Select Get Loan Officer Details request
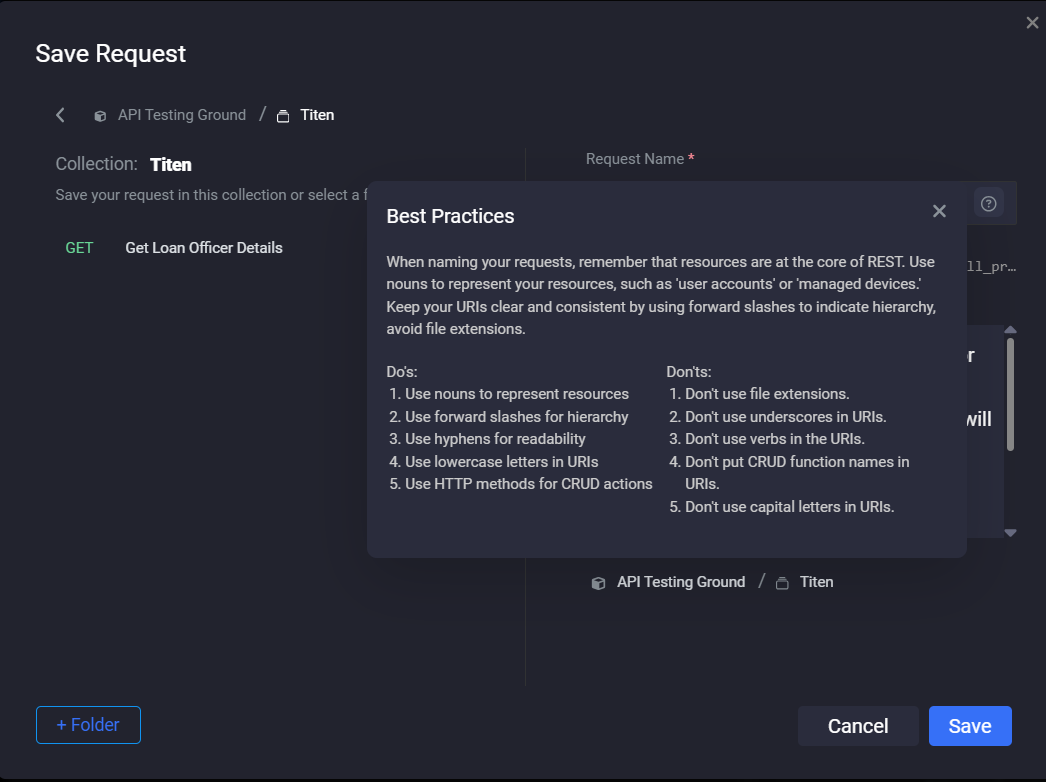The width and height of the screenshot is (1046, 782). [x=204, y=248]
